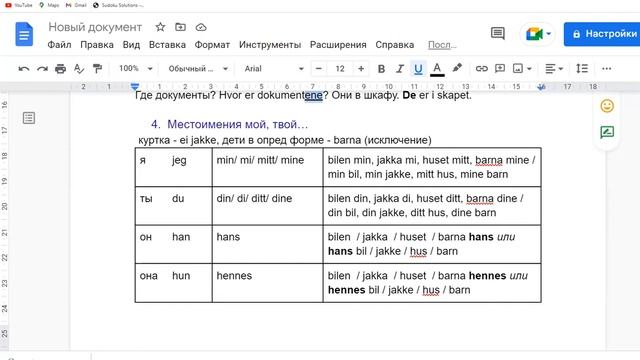Open the Вид menu

[131, 45]
